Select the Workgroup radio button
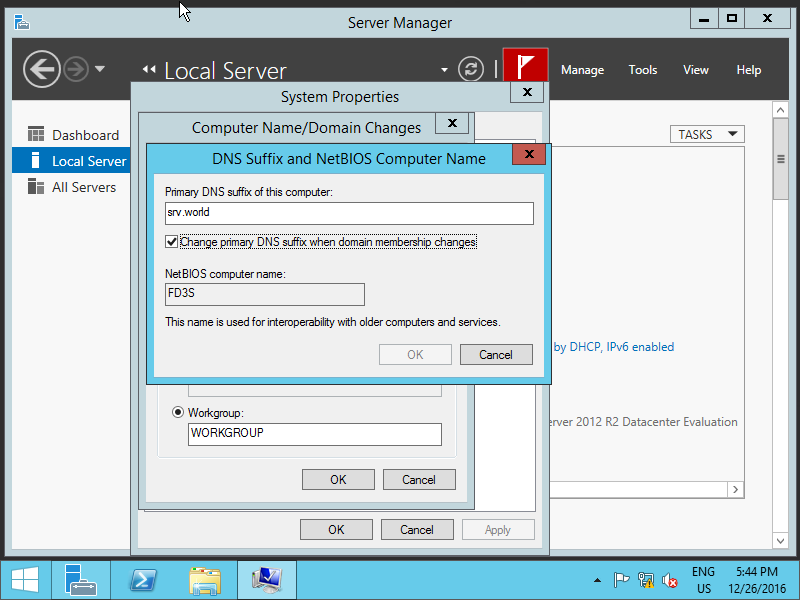Image resolution: width=800 pixels, height=600 pixels. 178,412
